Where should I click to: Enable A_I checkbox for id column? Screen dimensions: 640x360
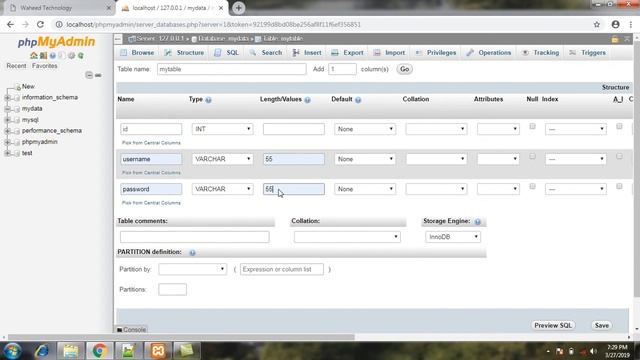click(x=619, y=127)
